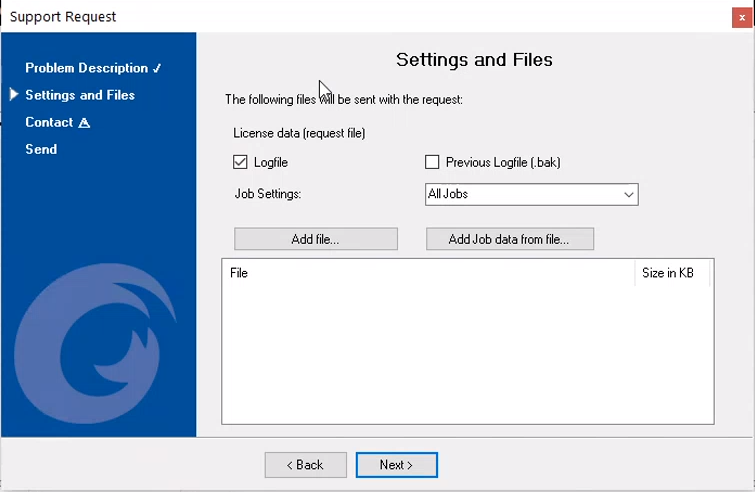Click the Settings and Files heading
The width and height of the screenshot is (755, 492).
pos(474,60)
